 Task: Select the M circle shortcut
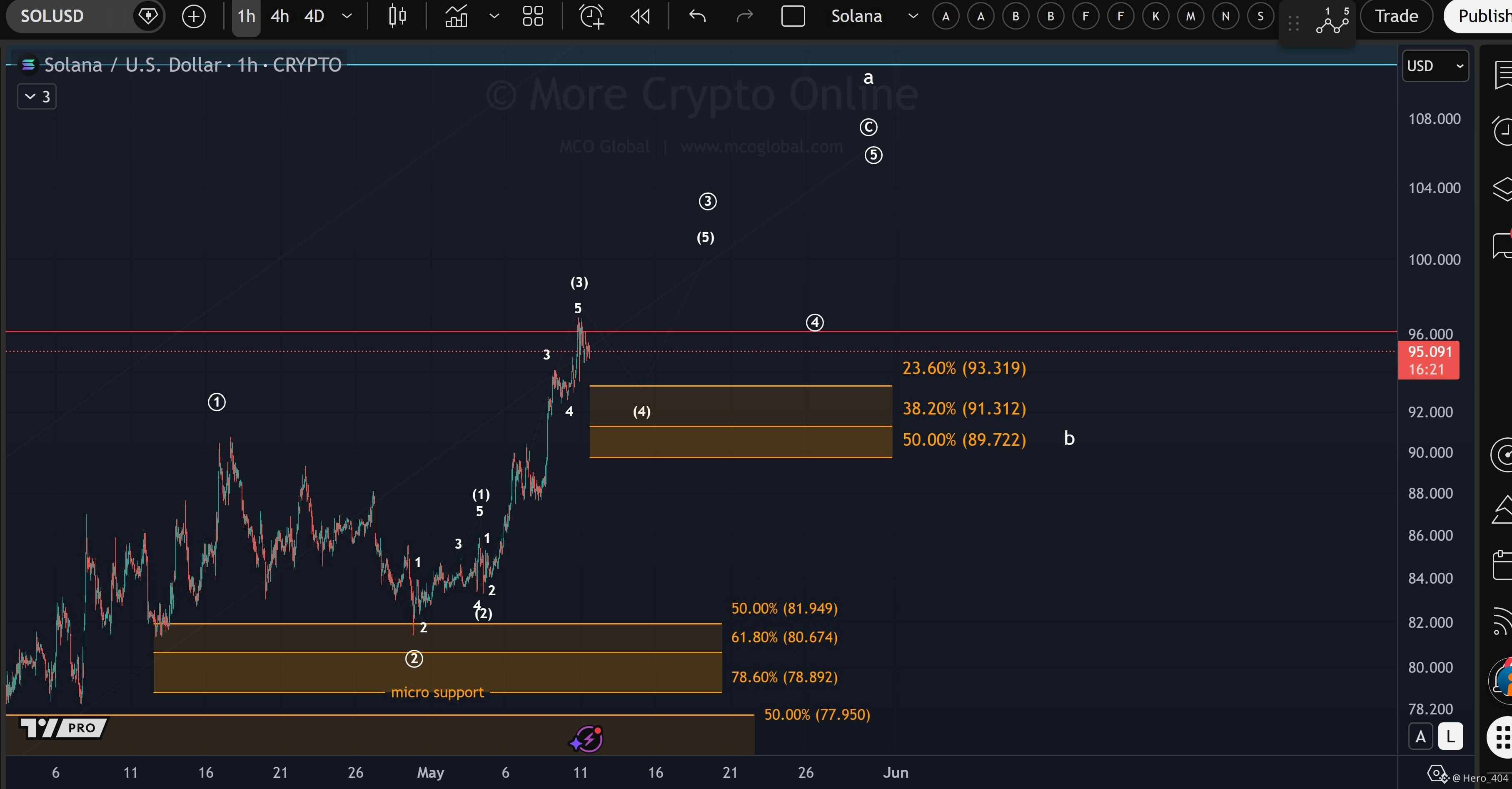1190,16
